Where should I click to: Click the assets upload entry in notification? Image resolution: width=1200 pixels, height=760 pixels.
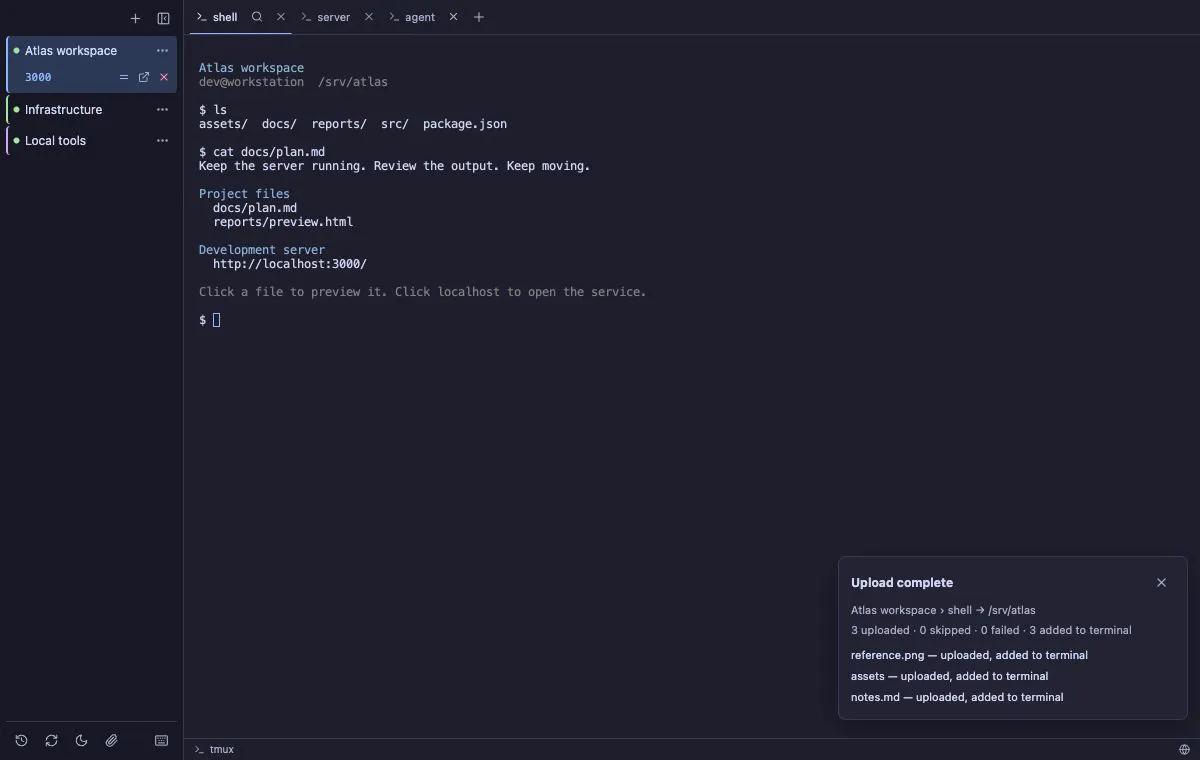pos(949,676)
